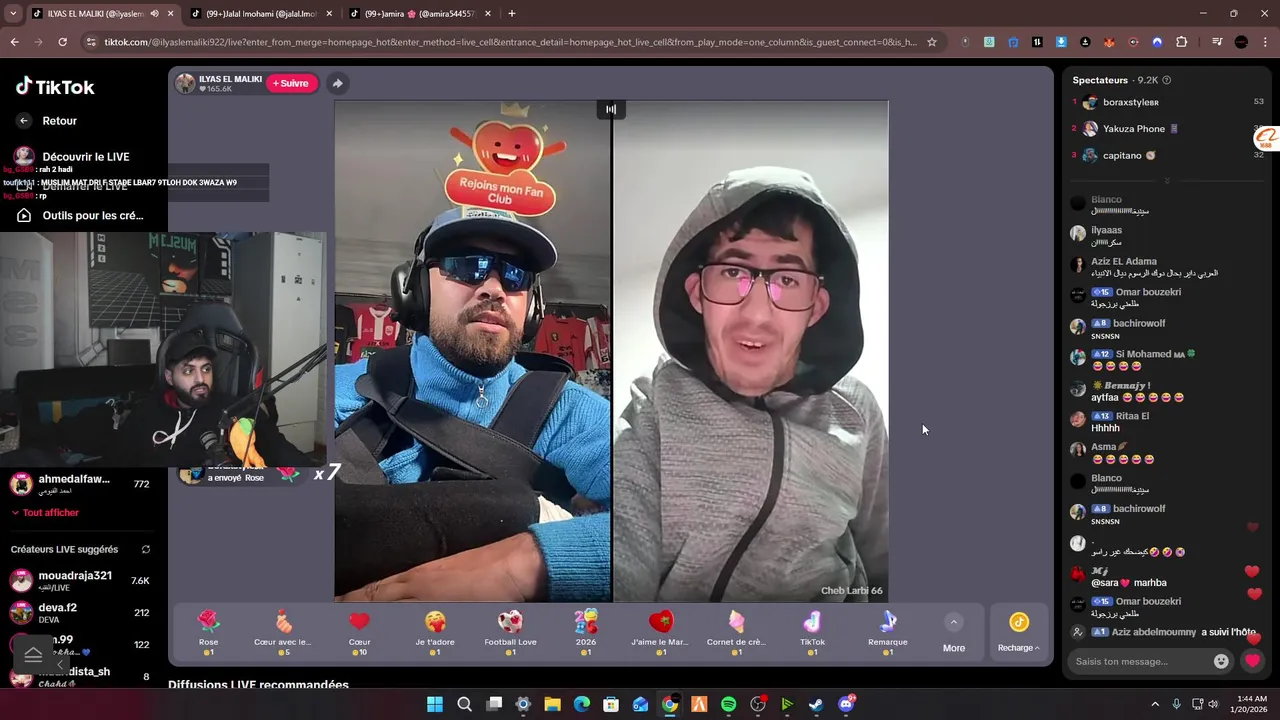The height and width of the screenshot is (720, 1280).
Task: Open Chrome extensions puzzle menu
Action: (x=1181, y=42)
